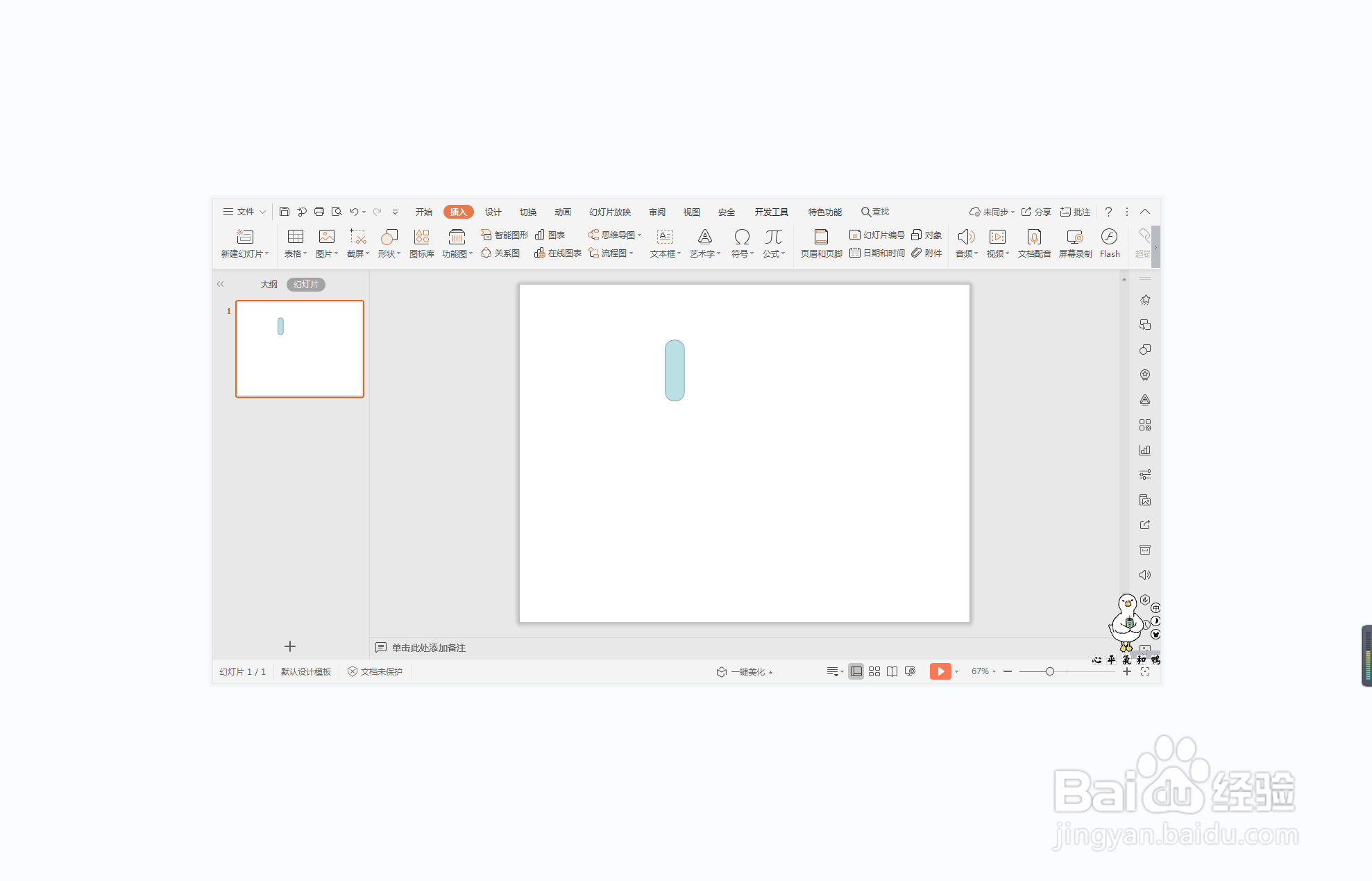The width and height of the screenshot is (1372, 881).
Task: Open the Icon Library (图标库) tool
Action: click(x=421, y=237)
